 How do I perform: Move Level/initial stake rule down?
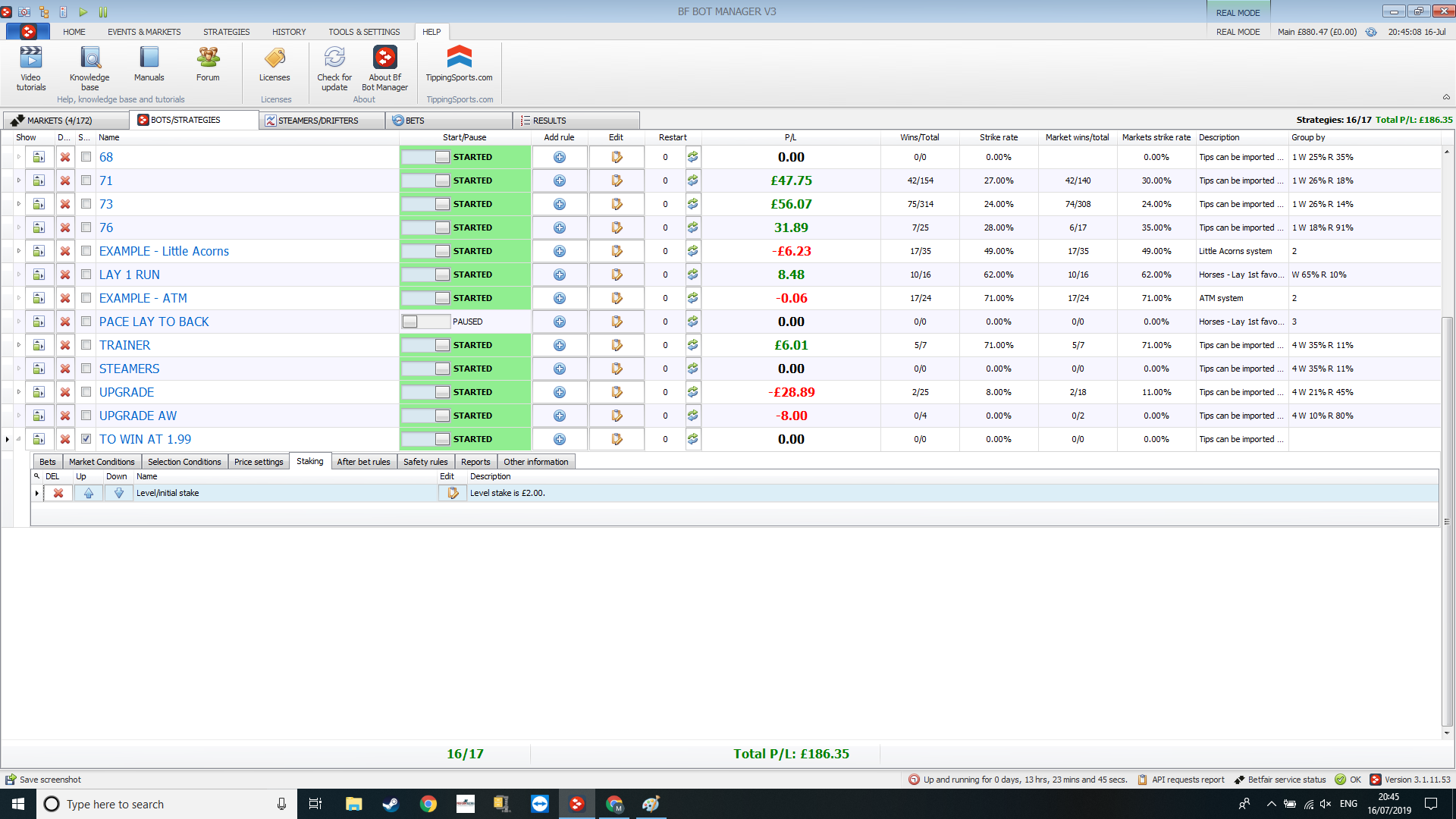(119, 493)
